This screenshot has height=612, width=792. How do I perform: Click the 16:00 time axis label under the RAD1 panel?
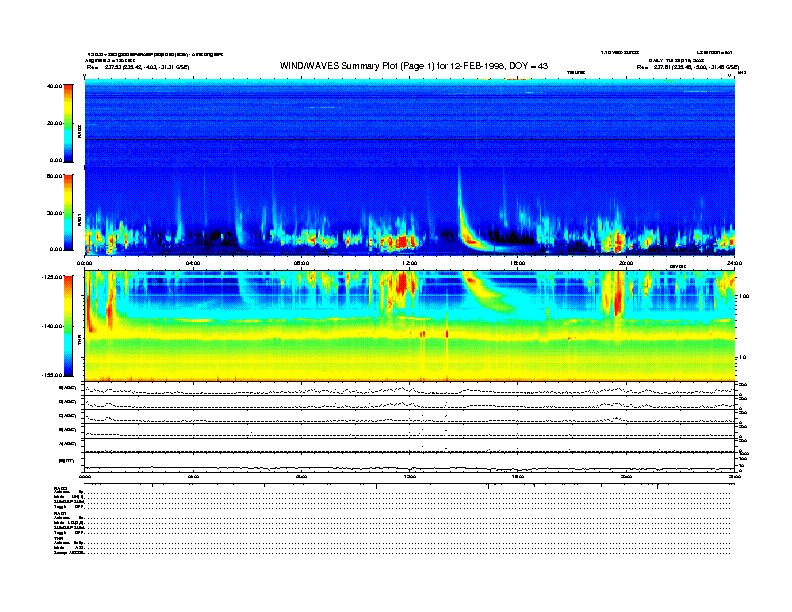[x=517, y=263]
